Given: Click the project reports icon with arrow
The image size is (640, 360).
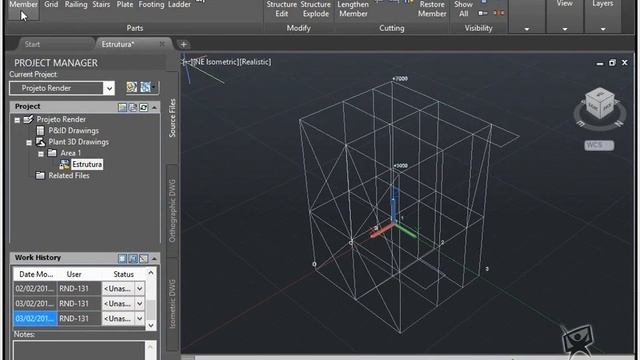Looking at the screenshot, I should 147,87.
